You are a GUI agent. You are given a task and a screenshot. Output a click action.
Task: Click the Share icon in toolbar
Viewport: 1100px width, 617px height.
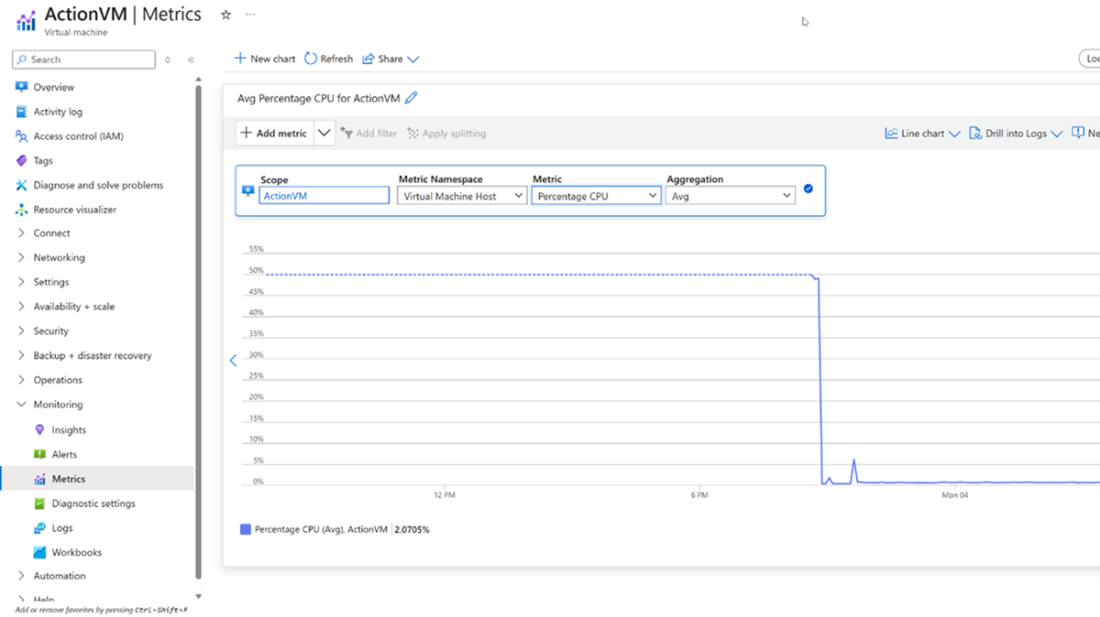[368, 59]
